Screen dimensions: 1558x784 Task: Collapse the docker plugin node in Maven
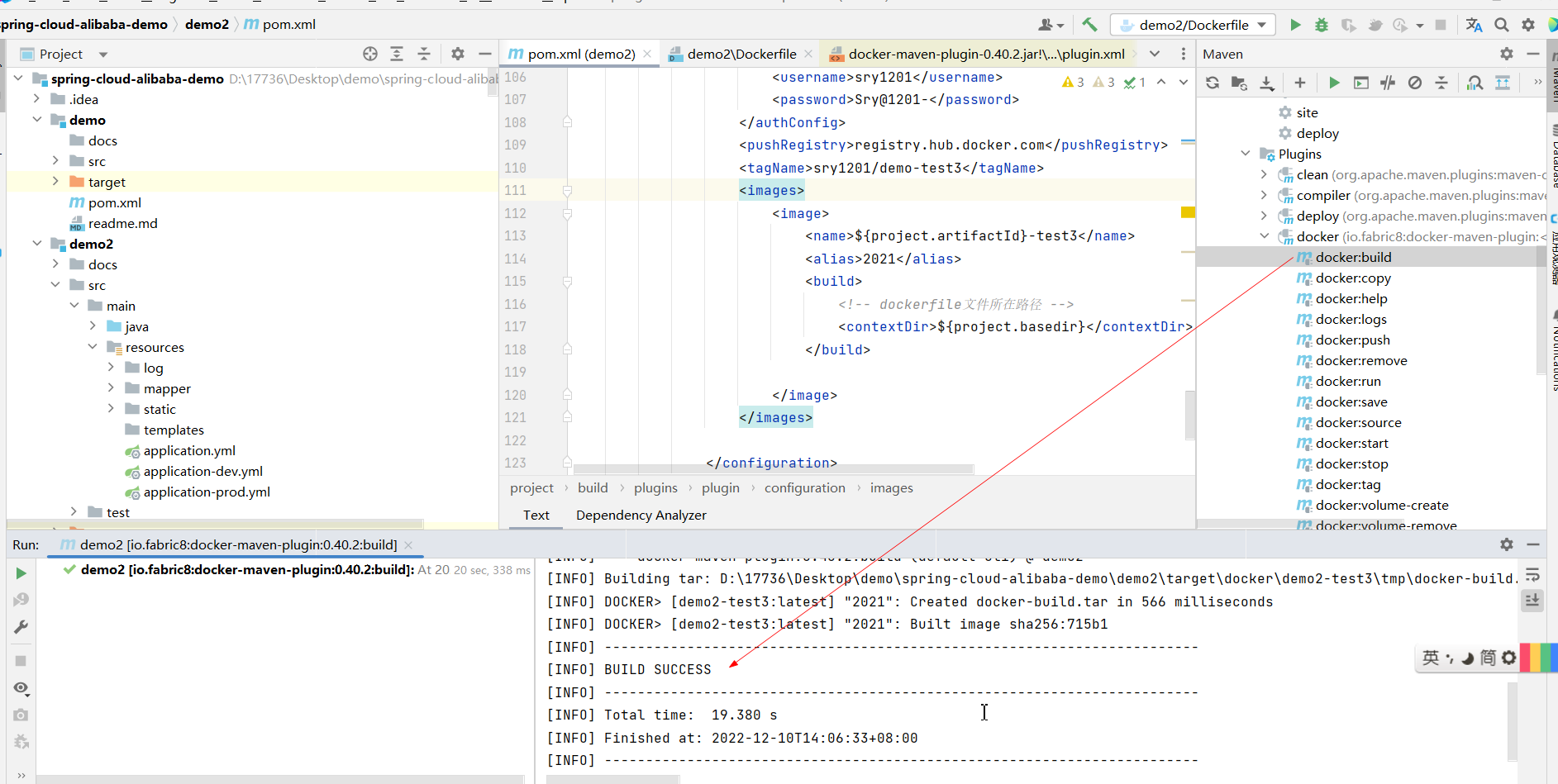click(x=1264, y=236)
